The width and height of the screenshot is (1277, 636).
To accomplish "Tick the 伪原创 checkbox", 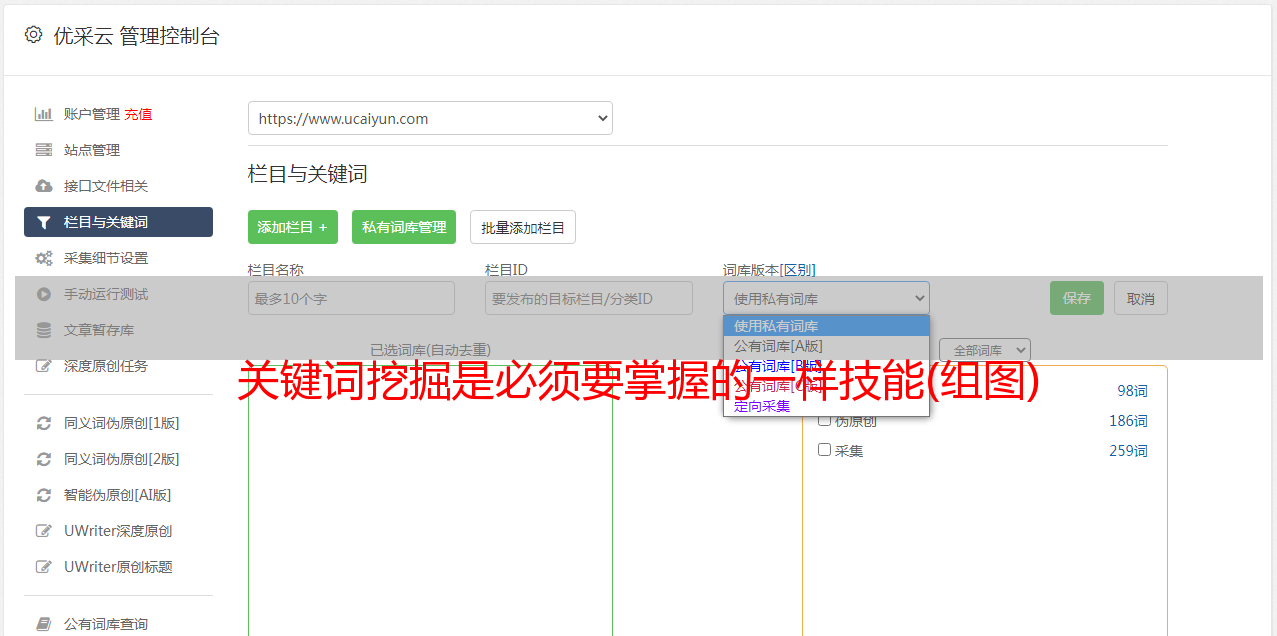I will (x=825, y=420).
